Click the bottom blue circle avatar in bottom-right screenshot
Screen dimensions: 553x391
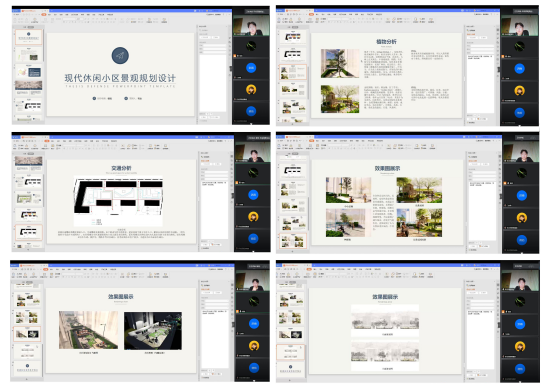click(x=520, y=369)
